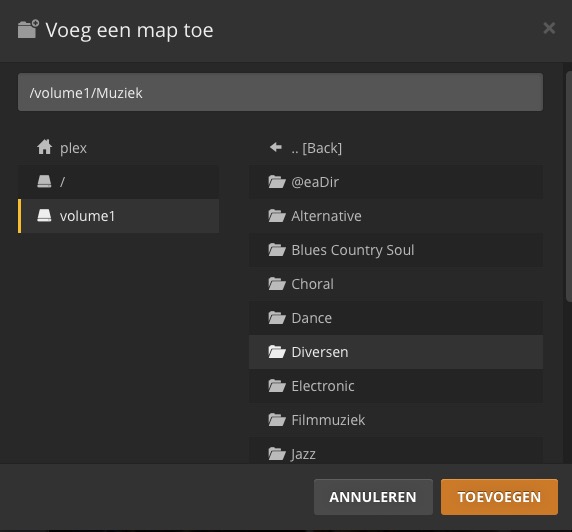Viewport: 572px width, 532px height.
Task: Open the Blues Country Soul folder
Action: pyautogui.click(x=396, y=250)
